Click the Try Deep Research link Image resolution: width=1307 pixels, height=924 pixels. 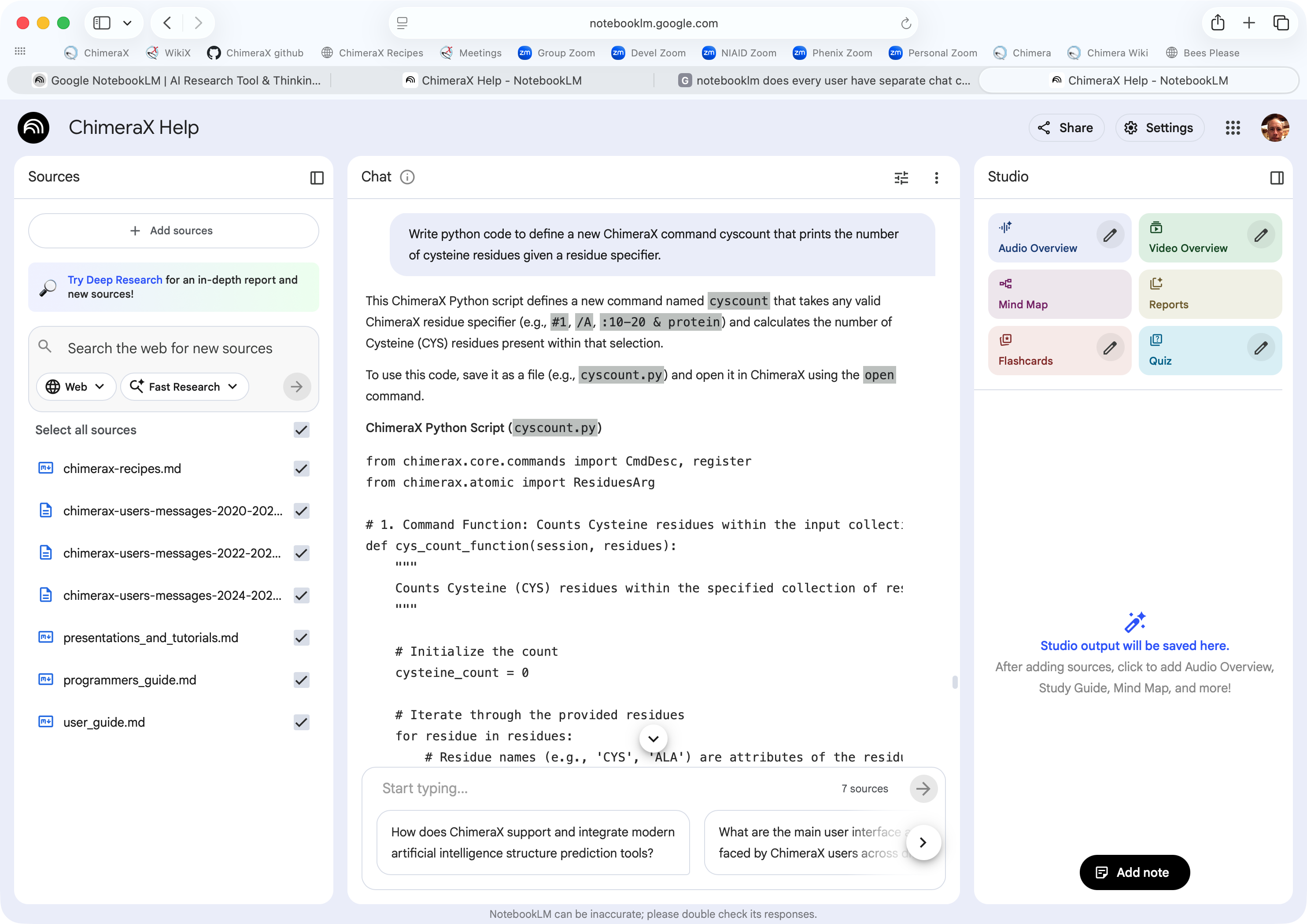(x=115, y=280)
